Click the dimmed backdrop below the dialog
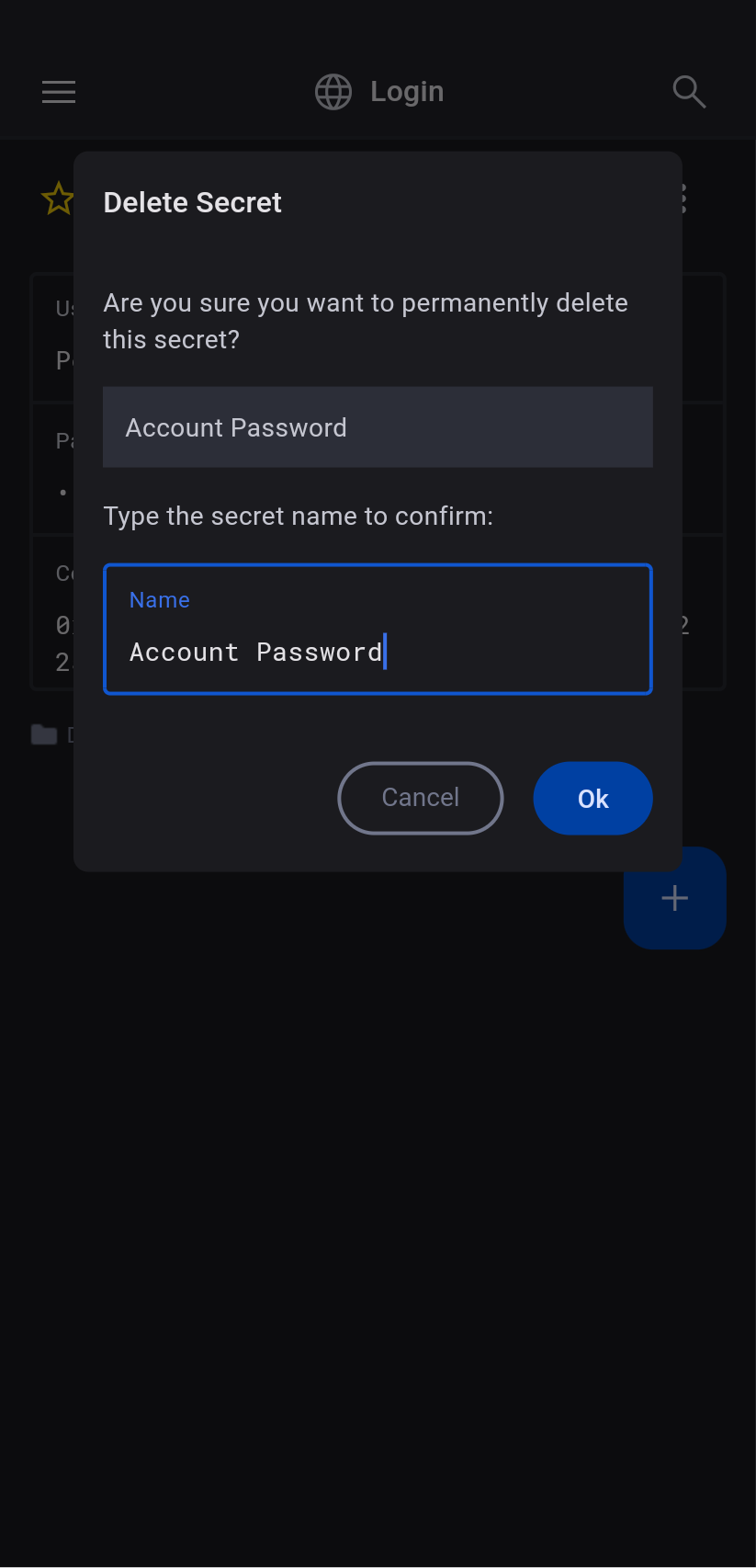Viewport: 756px width, 1568px height. [x=378, y=1195]
